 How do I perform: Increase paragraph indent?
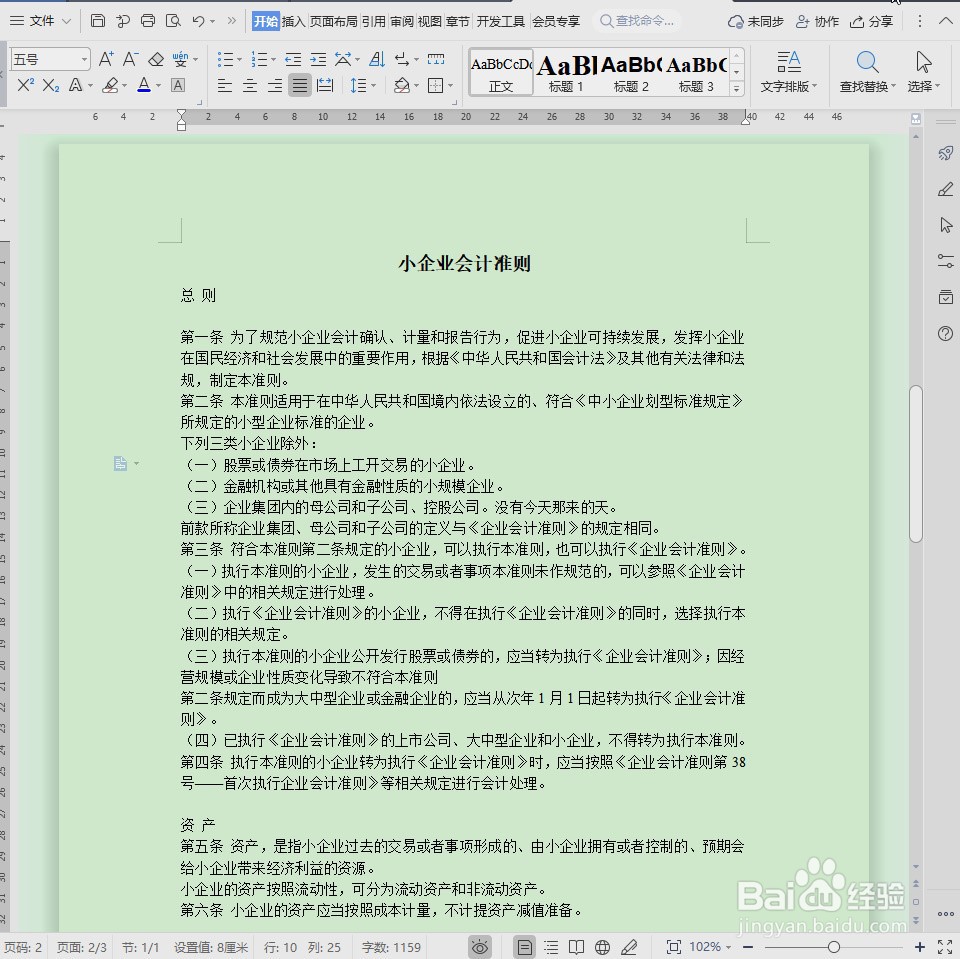pyautogui.click(x=318, y=59)
